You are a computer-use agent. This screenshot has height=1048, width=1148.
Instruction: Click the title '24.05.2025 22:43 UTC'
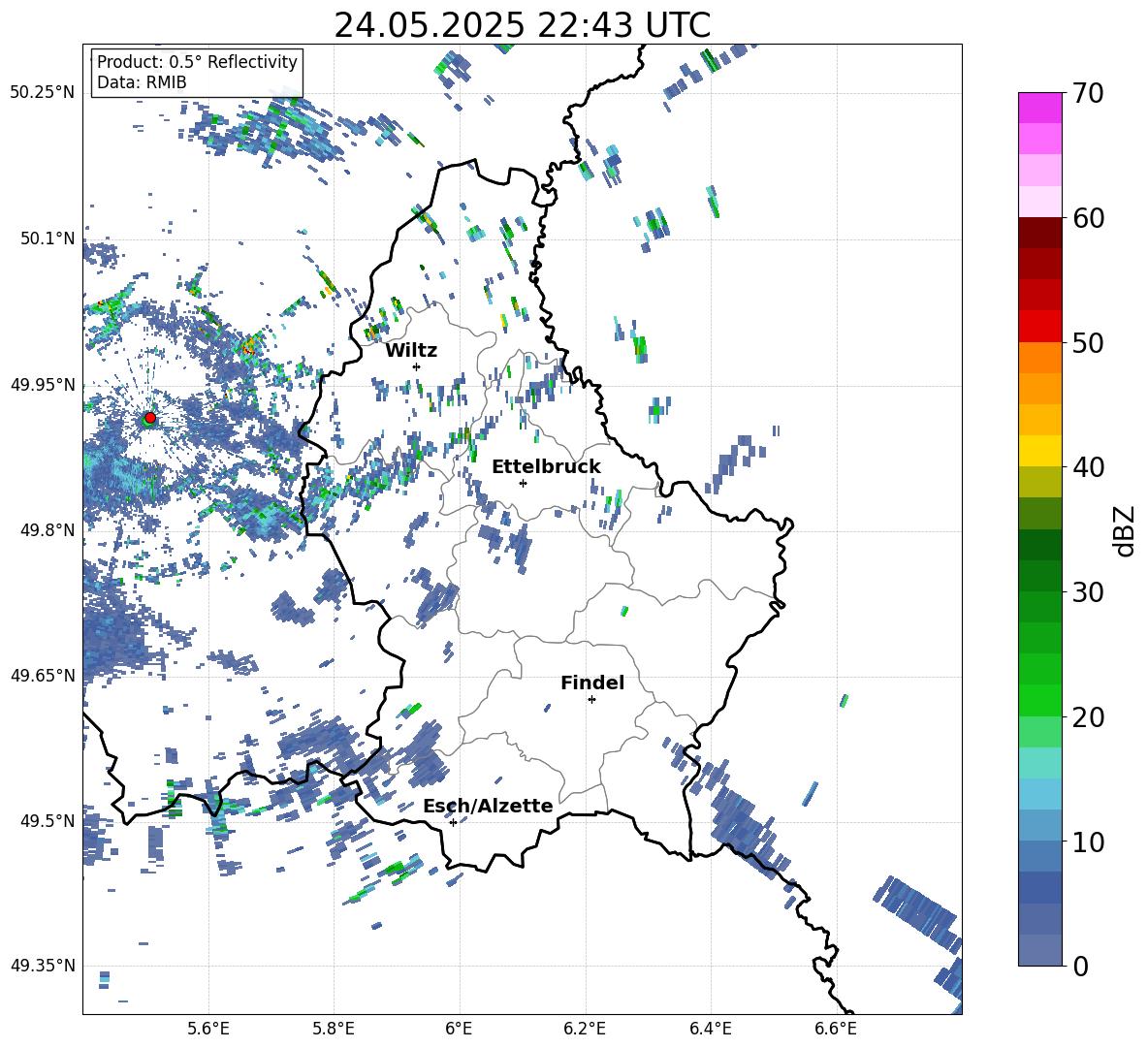pyautogui.click(x=522, y=25)
